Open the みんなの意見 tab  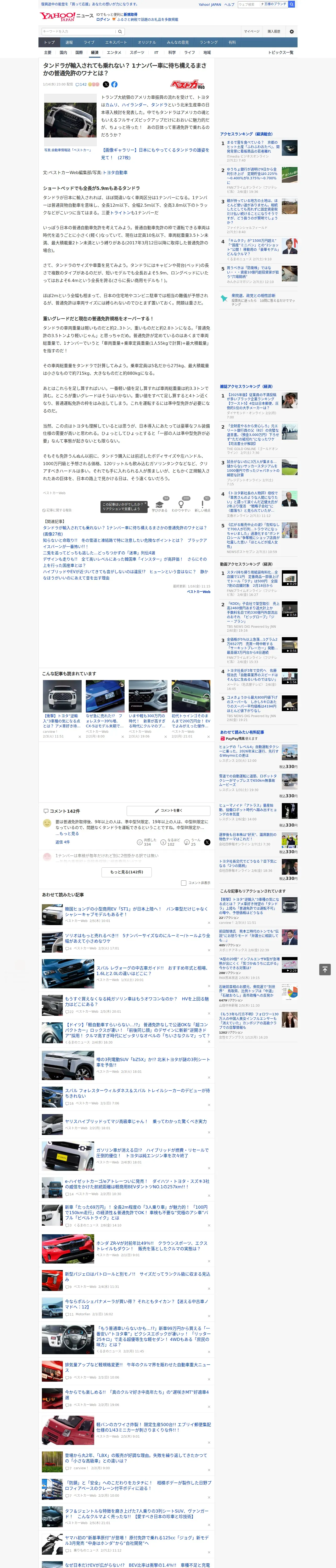coord(177,43)
